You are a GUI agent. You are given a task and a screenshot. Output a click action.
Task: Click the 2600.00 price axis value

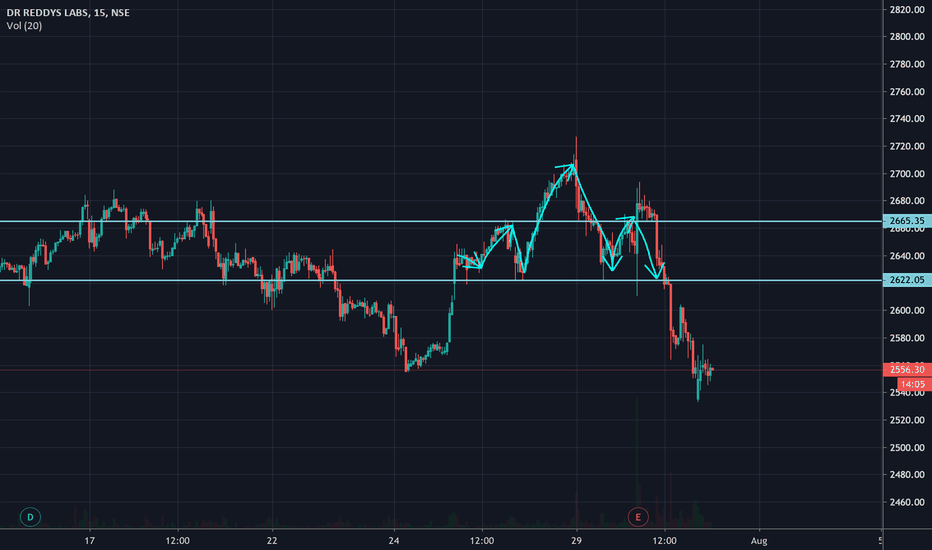click(x=907, y=310)
